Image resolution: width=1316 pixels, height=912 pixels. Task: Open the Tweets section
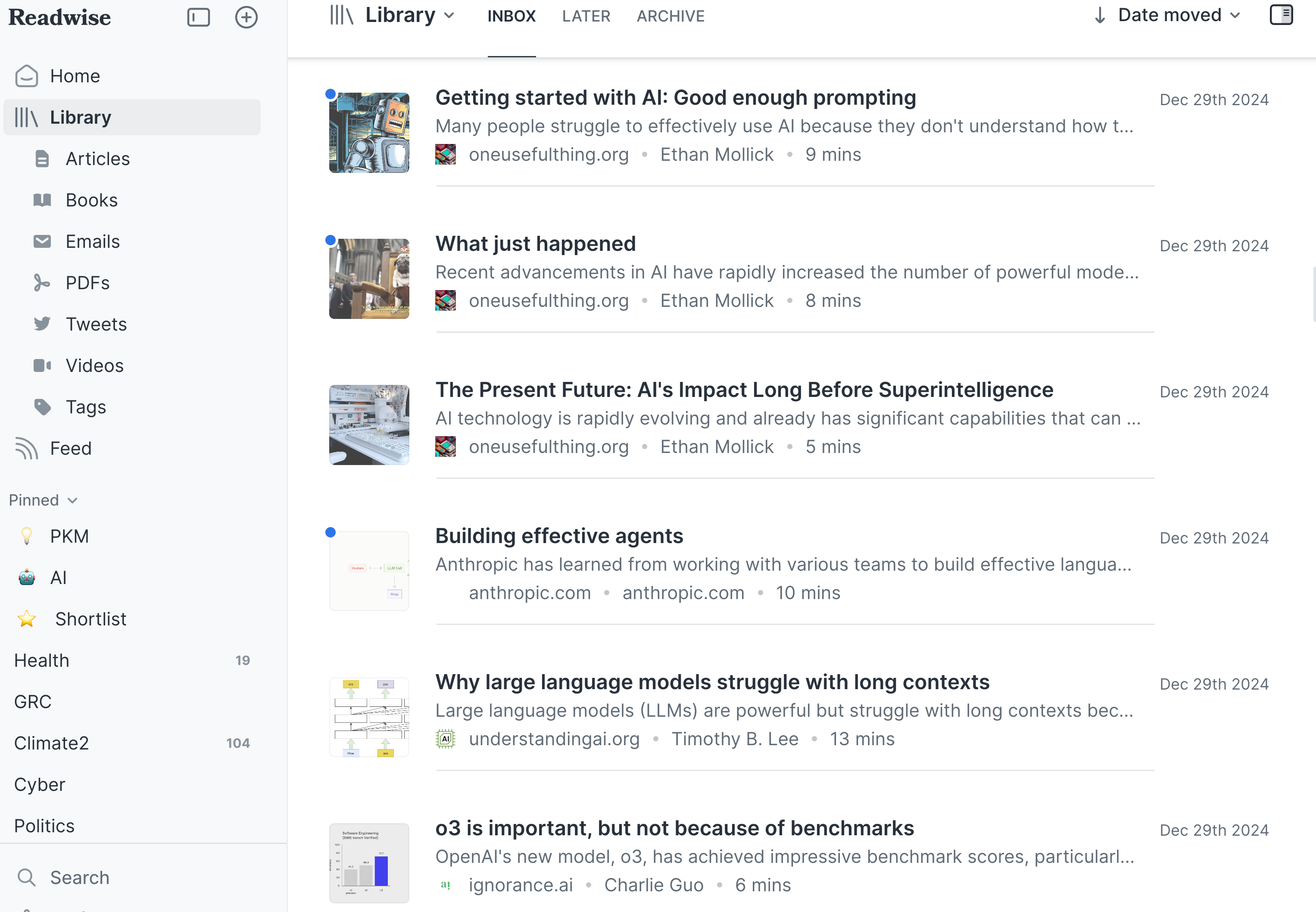[x=95, y=323]
